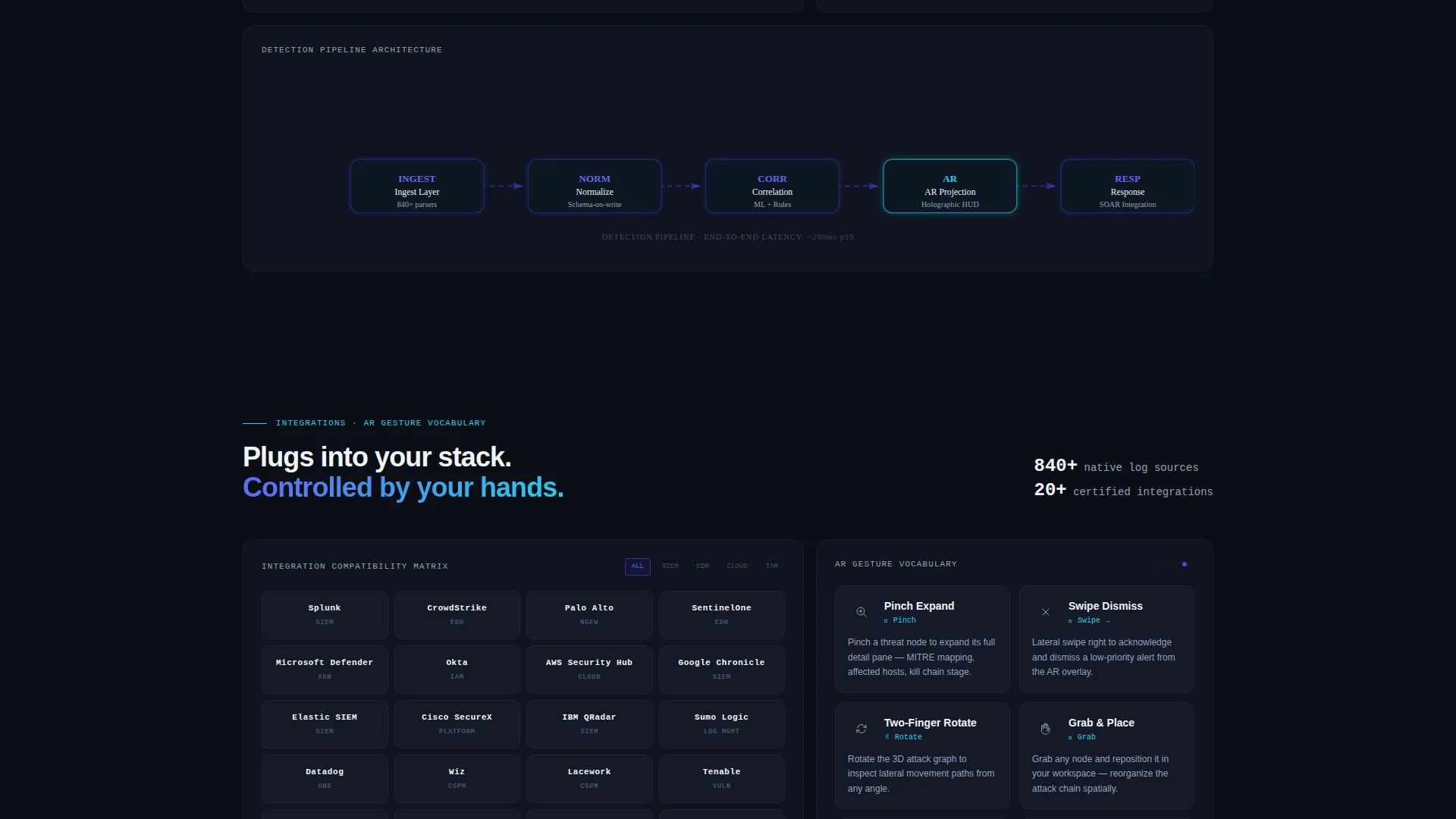Filter integrations by IAM
This screenshot has height=819, width=1456.
[x=772, y=566]
